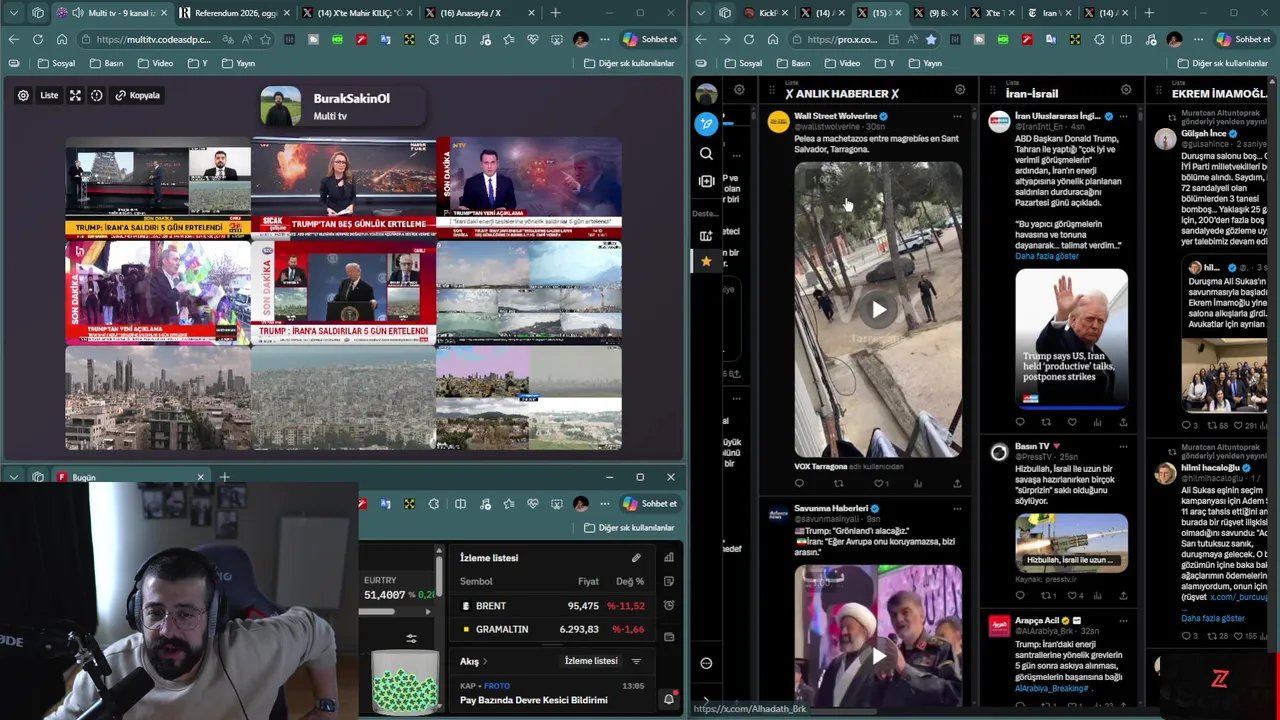Open left browser tab search dropdown

(x=13, y=13)
